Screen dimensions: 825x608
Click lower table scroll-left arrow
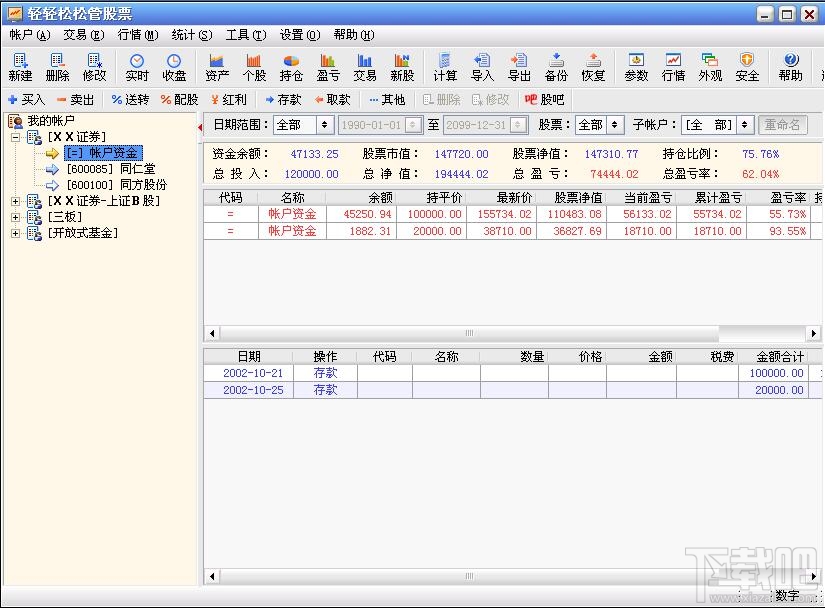(212, 576)
